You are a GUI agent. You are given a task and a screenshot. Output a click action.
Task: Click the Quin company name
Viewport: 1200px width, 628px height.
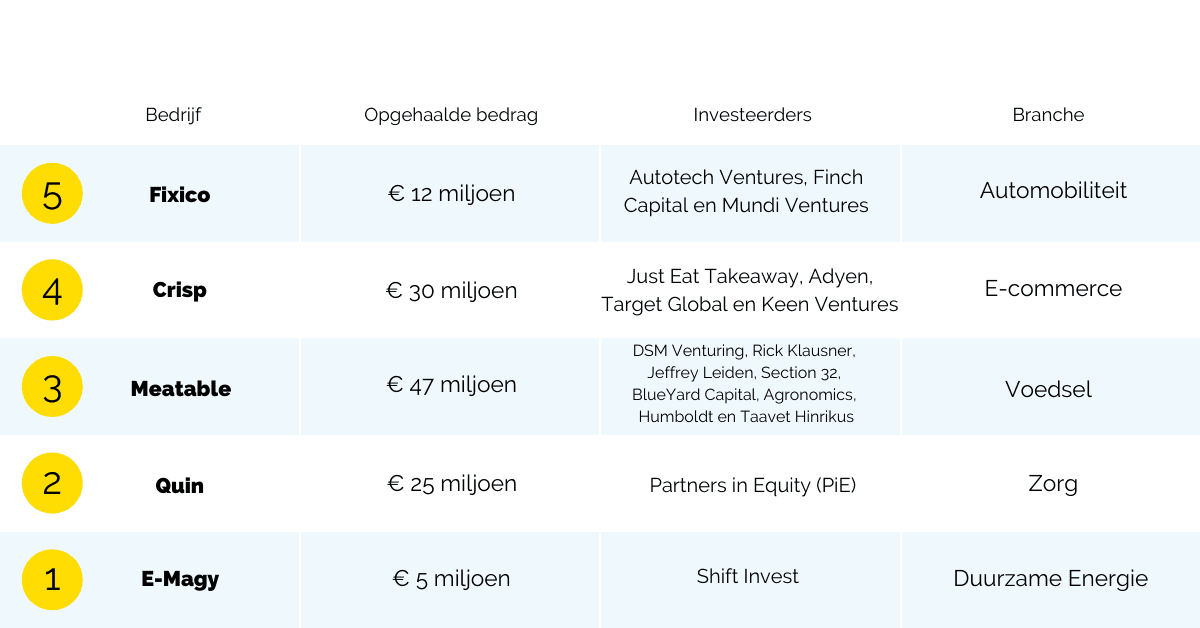pos(180,486)
